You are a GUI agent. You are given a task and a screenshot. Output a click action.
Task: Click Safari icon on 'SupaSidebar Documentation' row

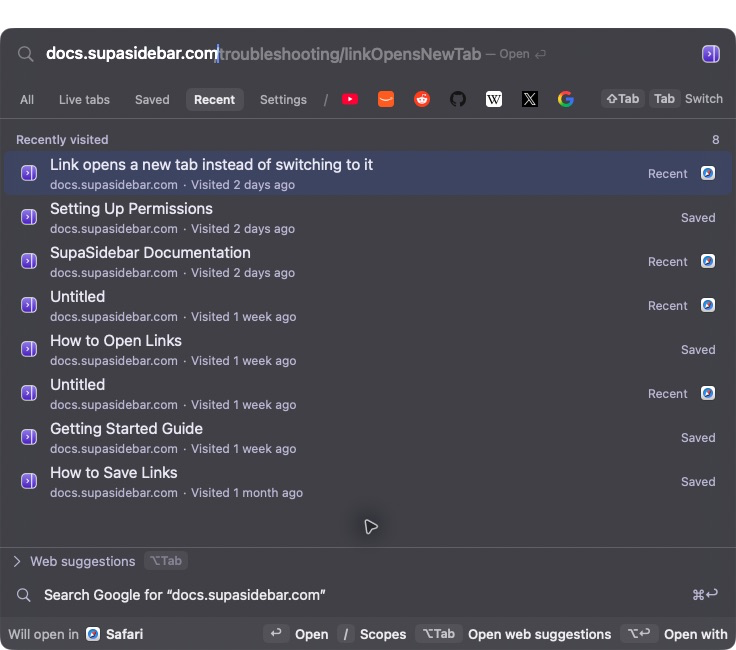tap(708, 261)
